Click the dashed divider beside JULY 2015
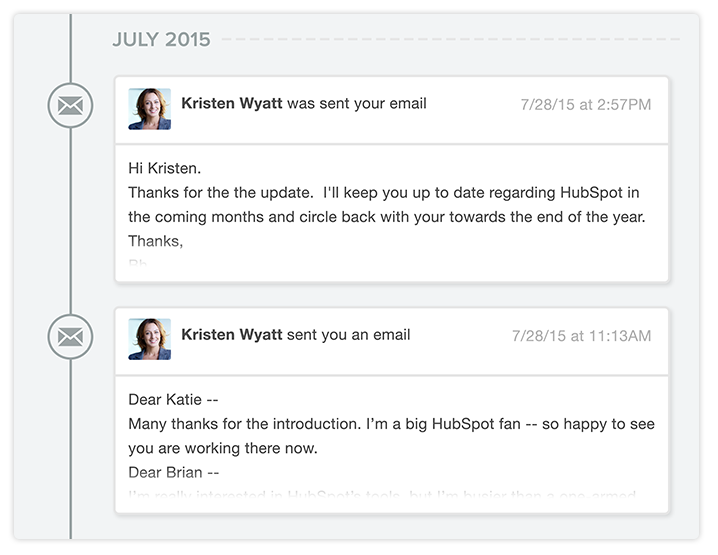Image resolution: width=718 pixels, height=555 pixels. point(451,39)
